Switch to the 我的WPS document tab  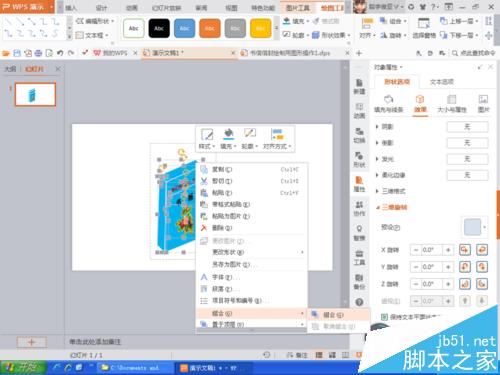[x=115, y=53]
